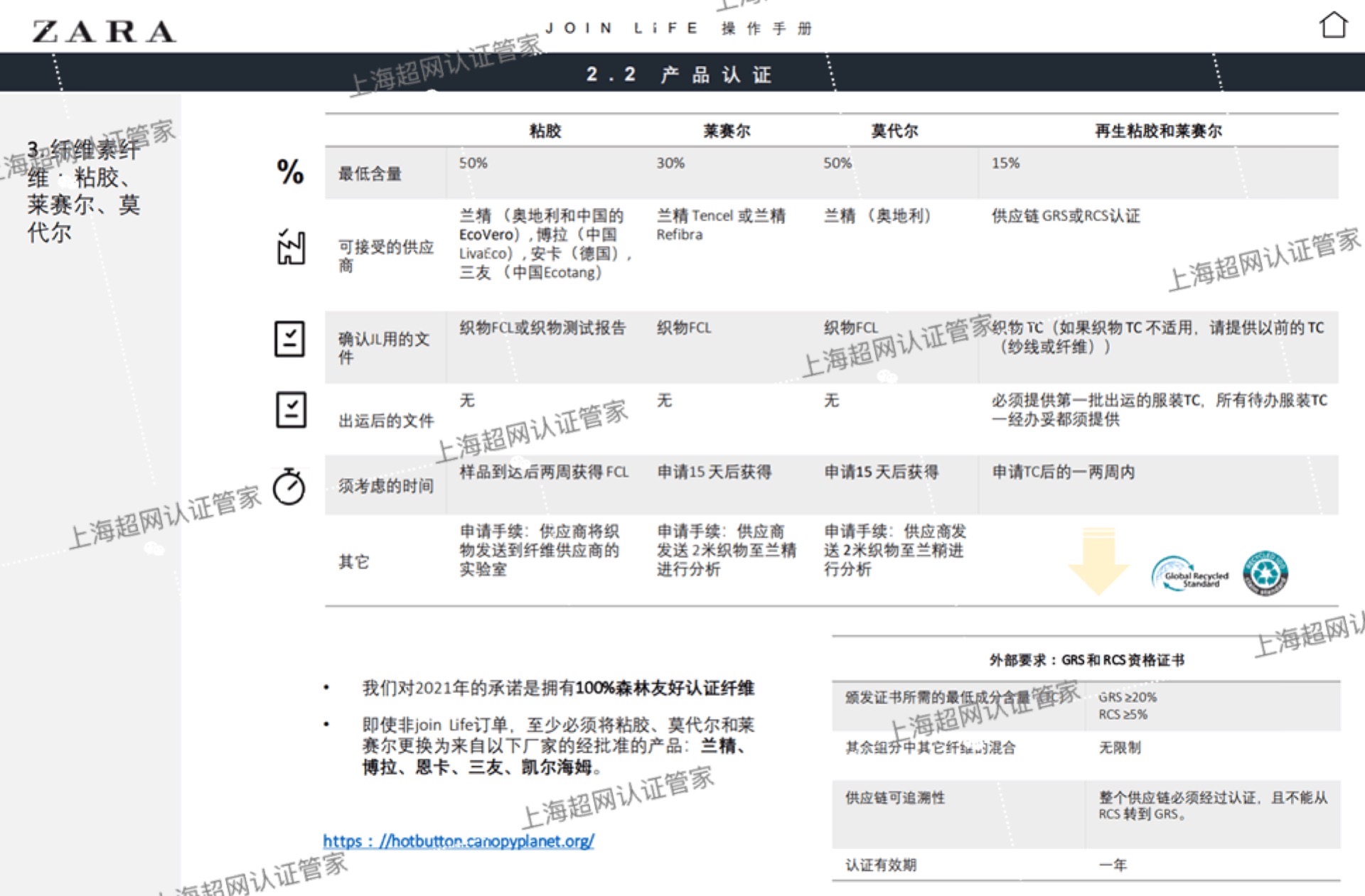1365x896 pixels.
Task: Click the 织物FCL或织物测试报告 cell
Action: point(542,328)
